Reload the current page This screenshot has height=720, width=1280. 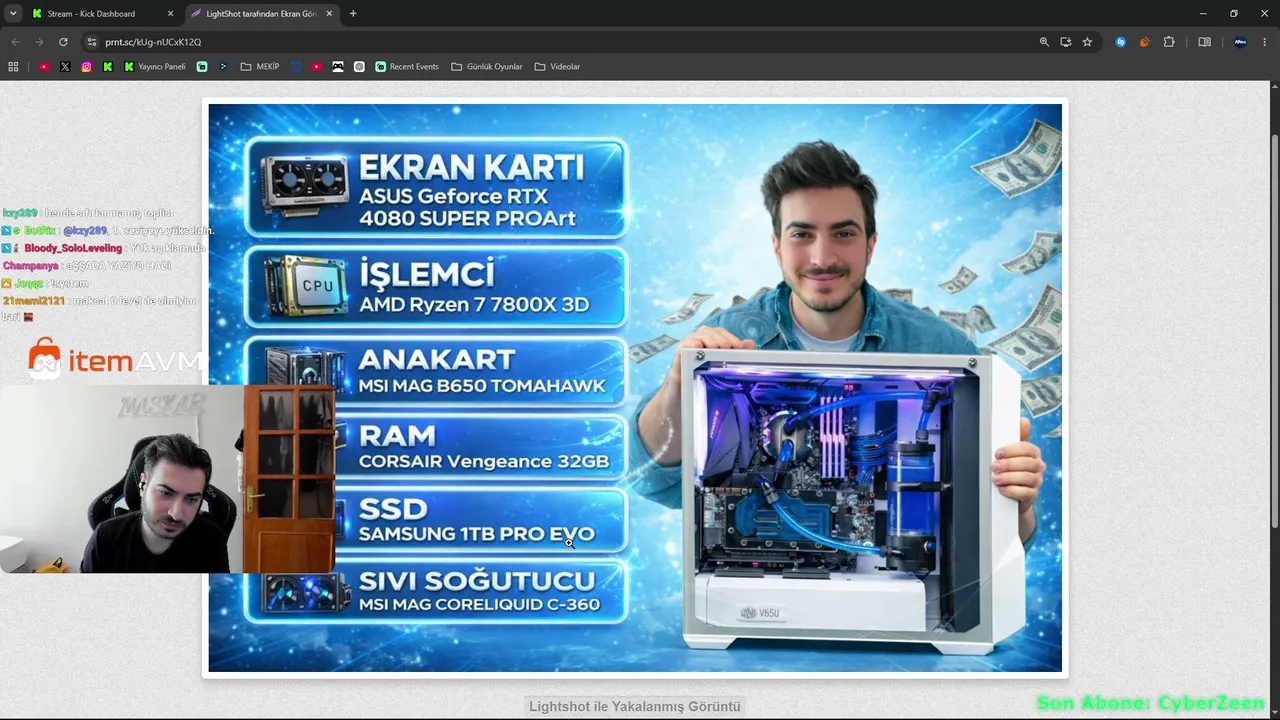63,42
